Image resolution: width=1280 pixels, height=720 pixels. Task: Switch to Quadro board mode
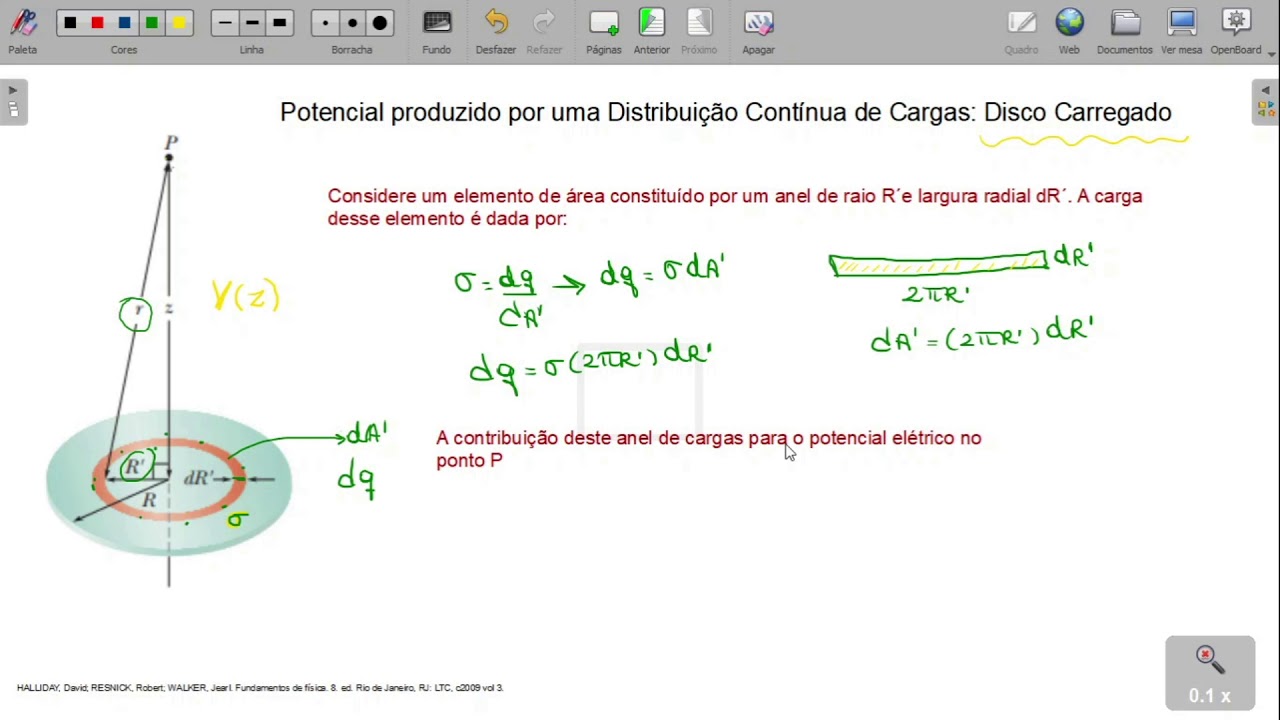coord(1021,31)
